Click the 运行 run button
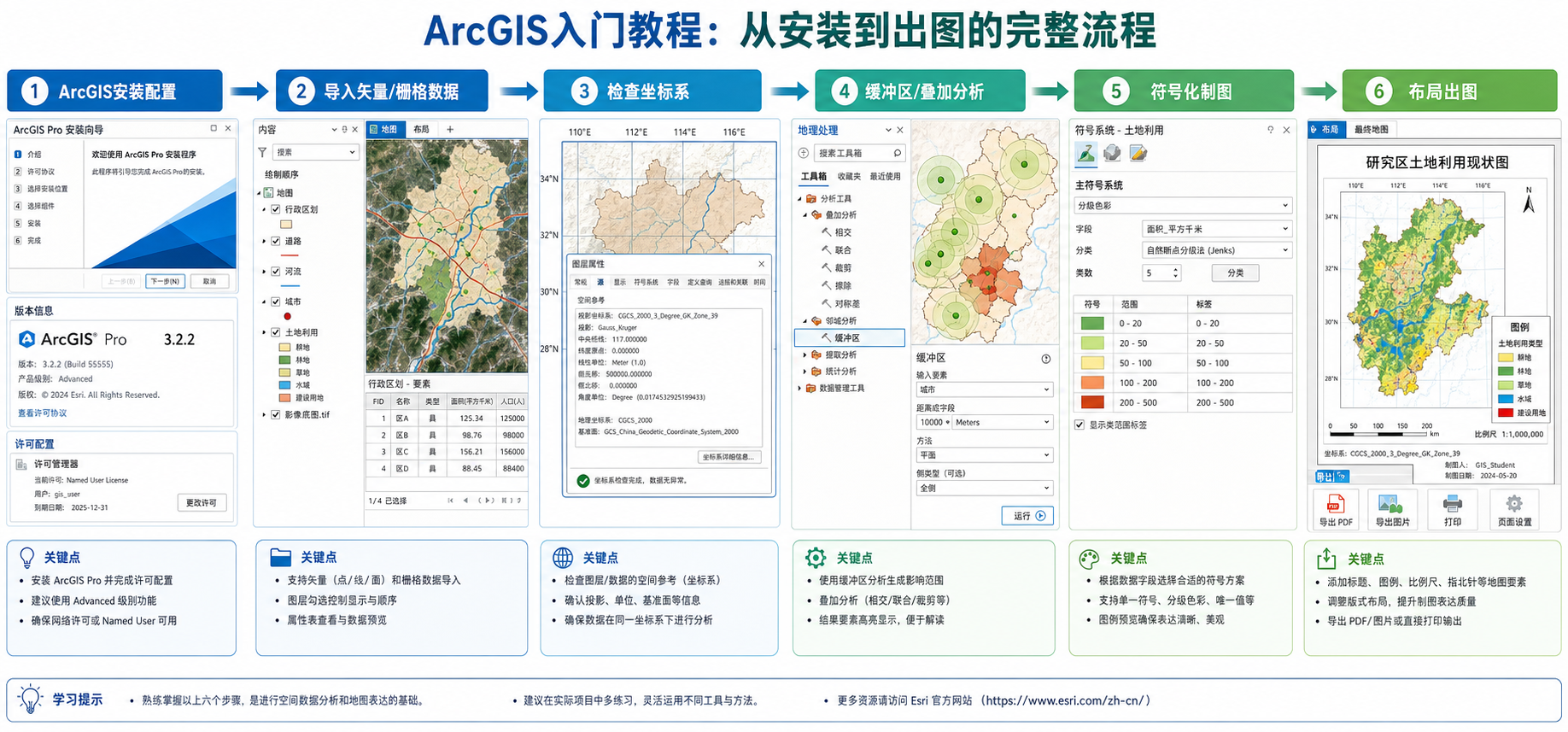 tap(1027, 516)
